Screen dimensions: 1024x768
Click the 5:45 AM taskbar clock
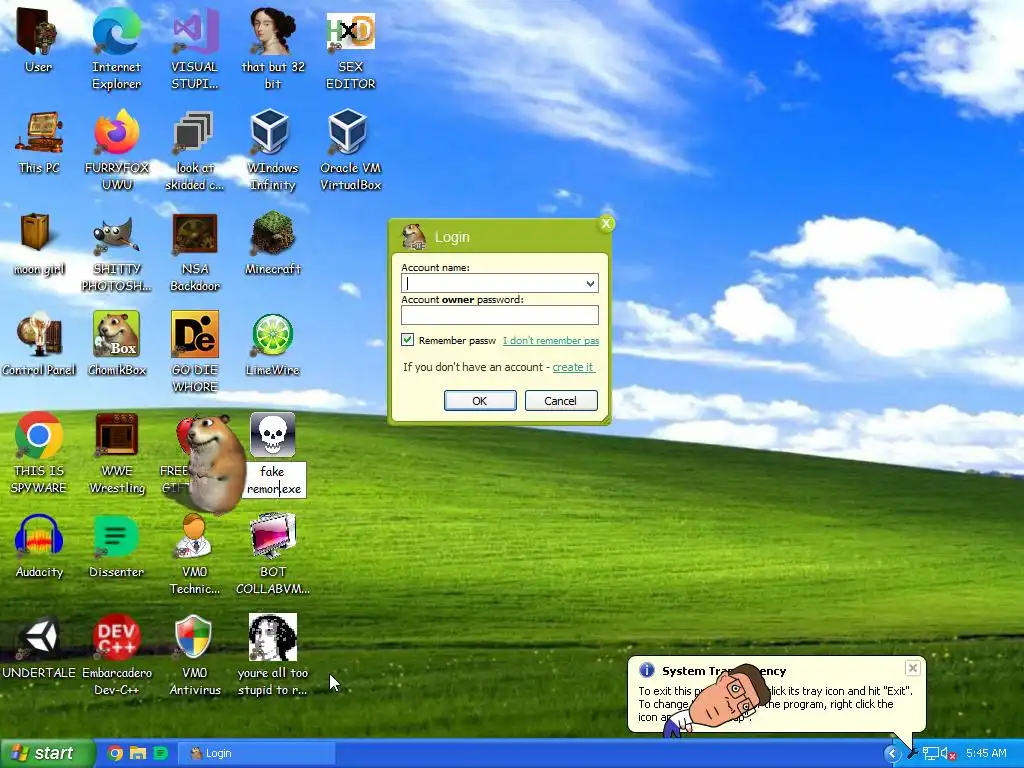[986, 753]
